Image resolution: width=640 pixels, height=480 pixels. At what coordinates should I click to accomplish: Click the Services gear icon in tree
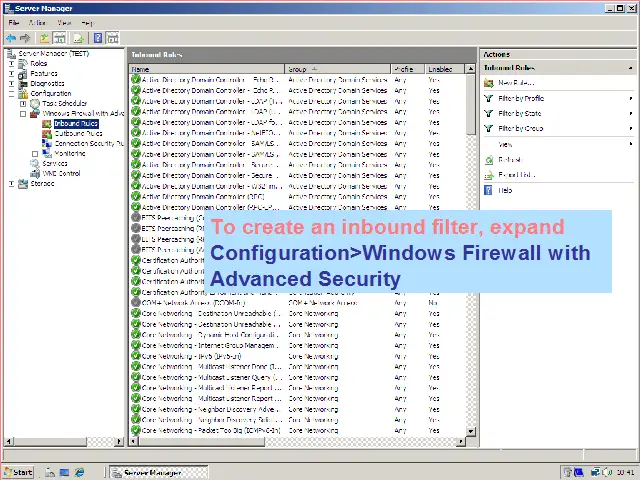coord(35,163)
